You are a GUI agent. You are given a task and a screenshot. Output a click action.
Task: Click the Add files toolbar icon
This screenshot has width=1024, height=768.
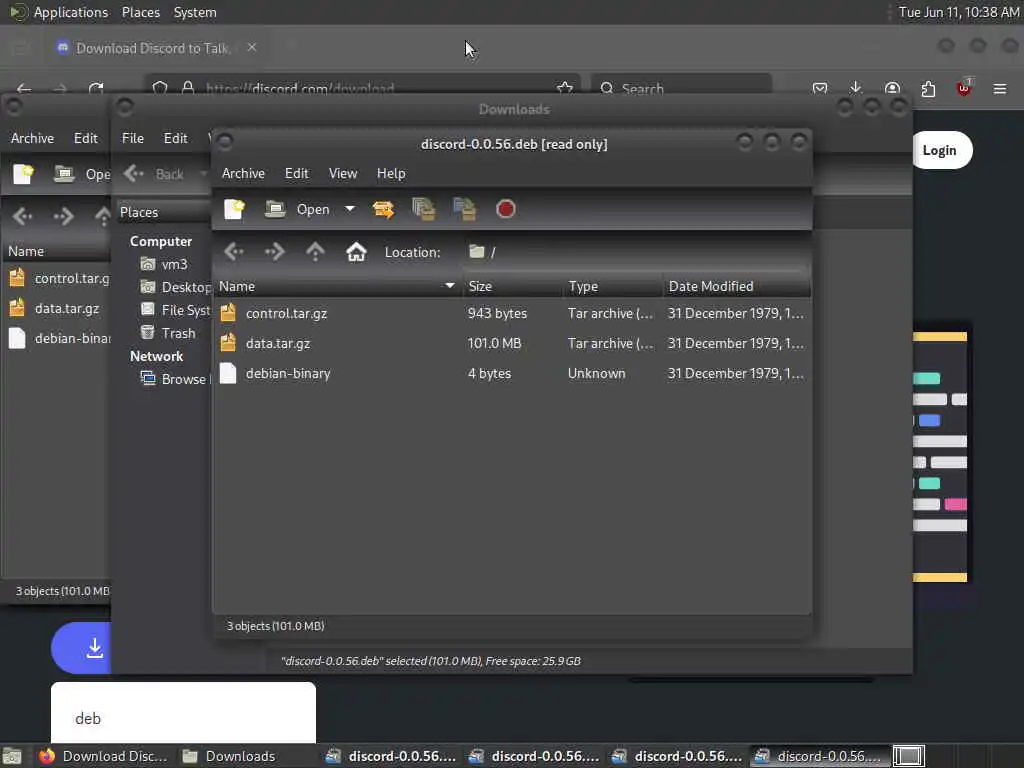(424, 209)
